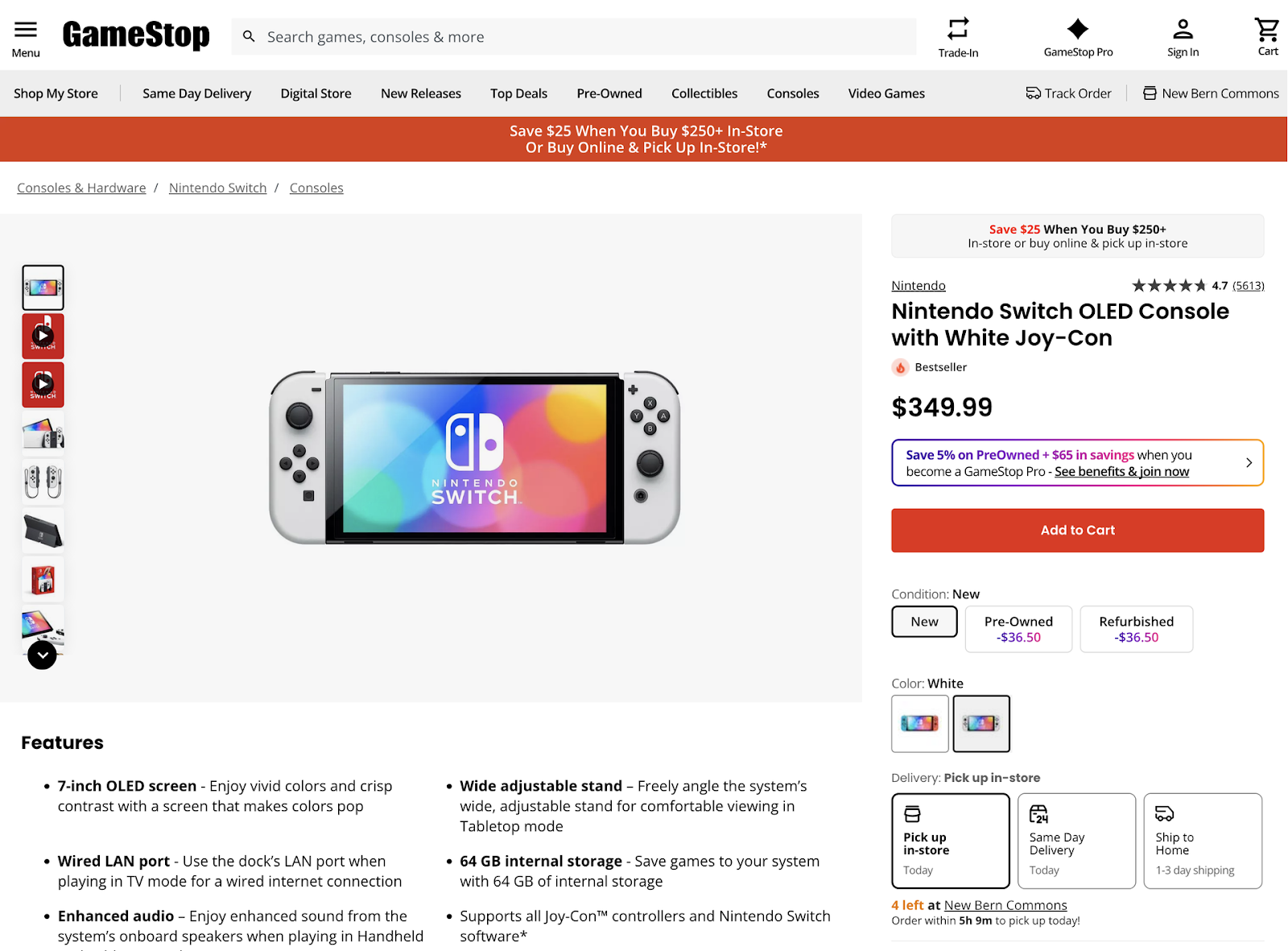Switch to the Top Deals section
The width and height of the screenshot is (1288, 951).
click(x=518, y=93)
